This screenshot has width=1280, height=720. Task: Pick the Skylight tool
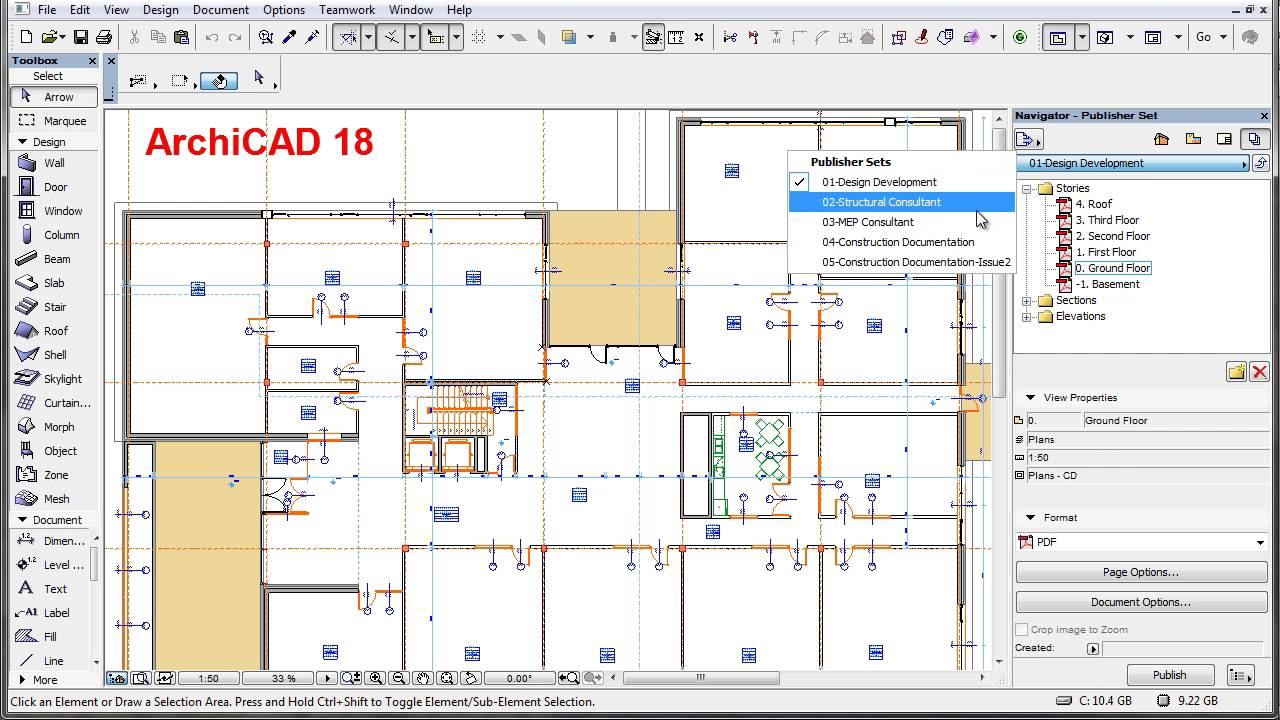55,379
